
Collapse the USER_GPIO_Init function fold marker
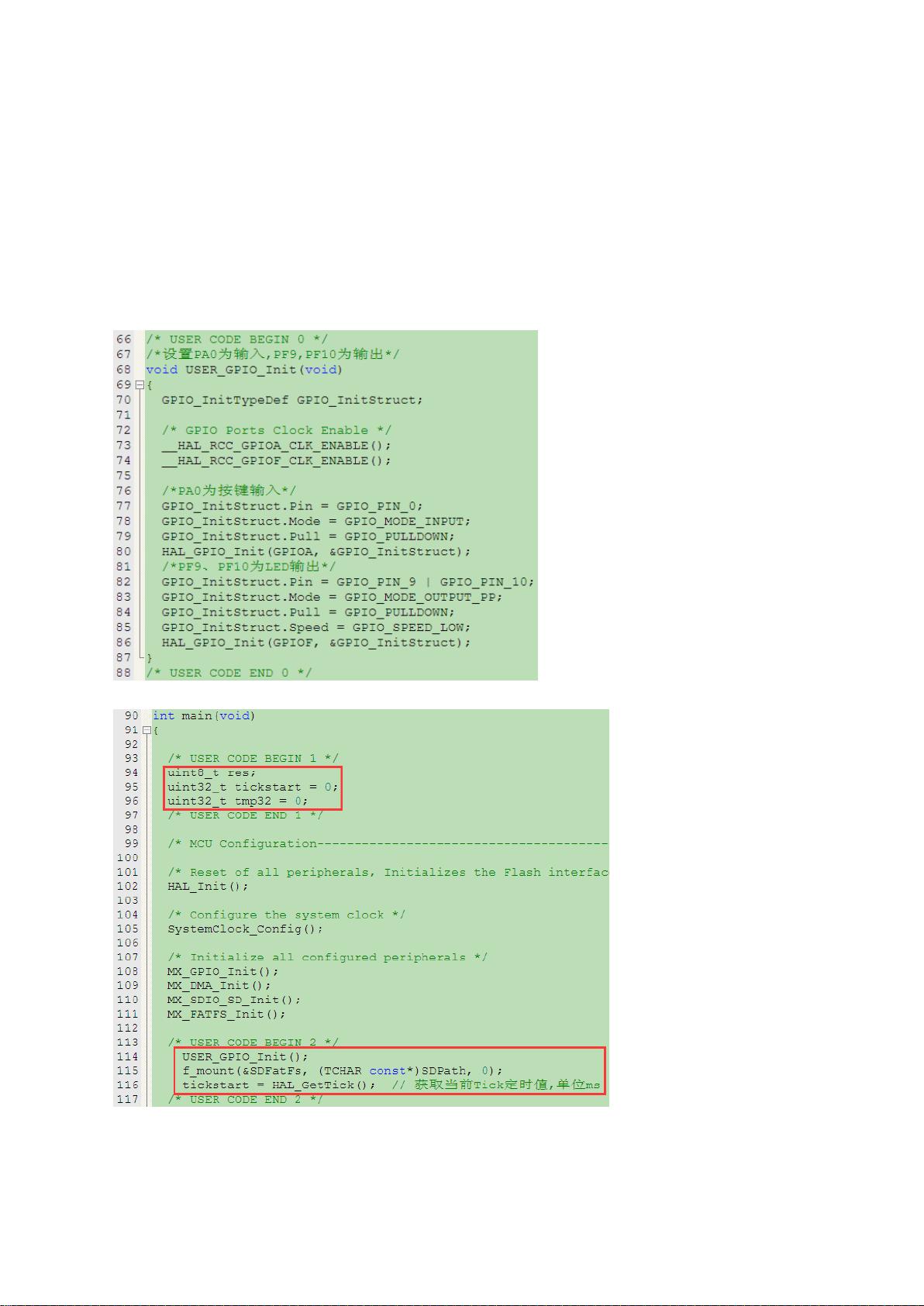[140, 384]
